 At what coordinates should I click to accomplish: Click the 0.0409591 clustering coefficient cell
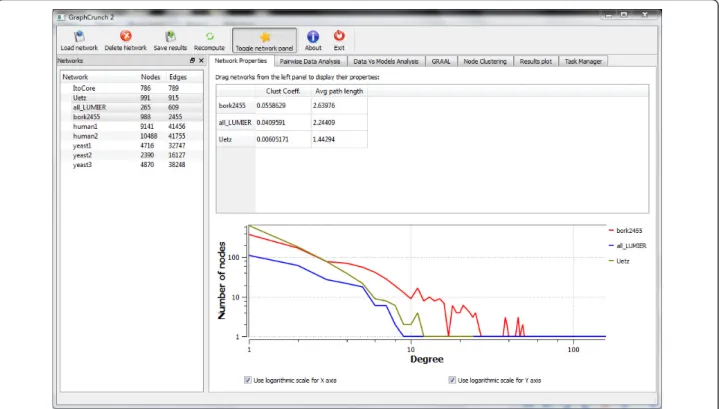tap(283, 122)
